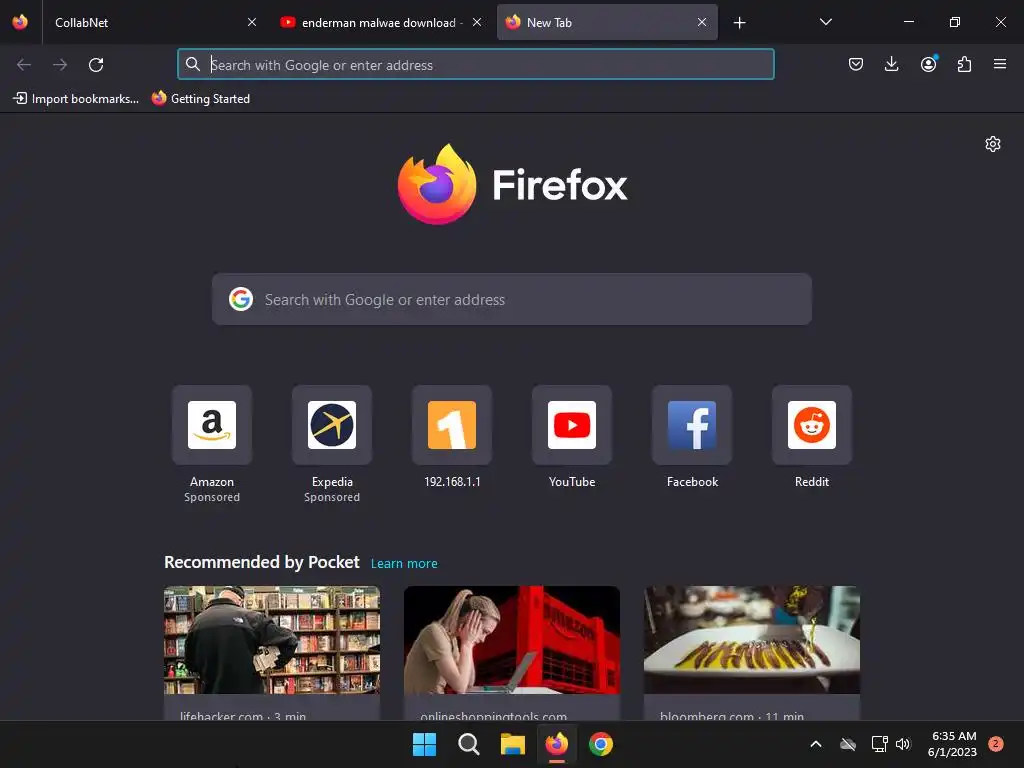Click the OneDrive cloud tray icon
Image resolution: width=1024 pixels, height=768 pixels.
click(848, 744)
